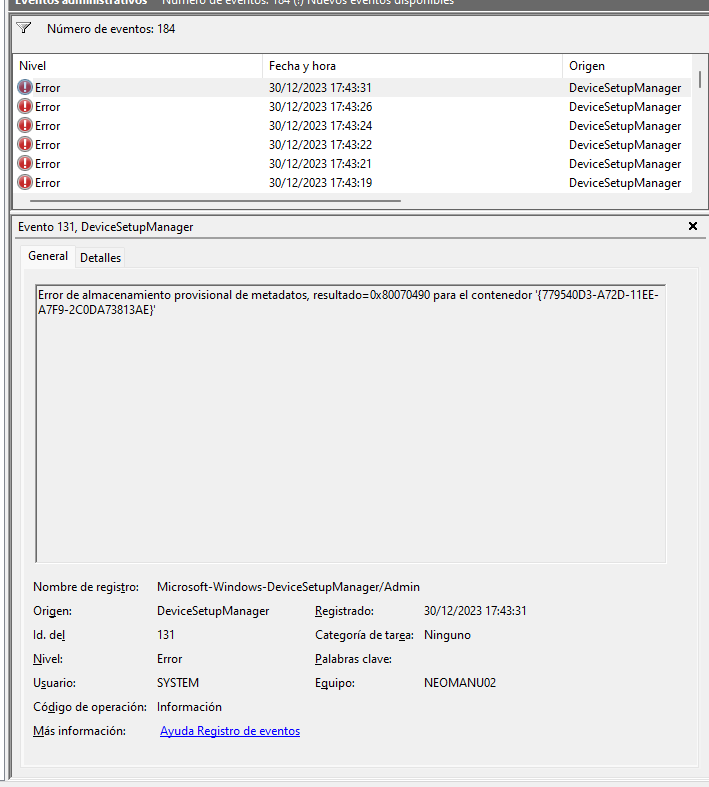Screen dimensions: 709x787
Task: Sort events by Nivel column
Action: click(x=137, y=66)
